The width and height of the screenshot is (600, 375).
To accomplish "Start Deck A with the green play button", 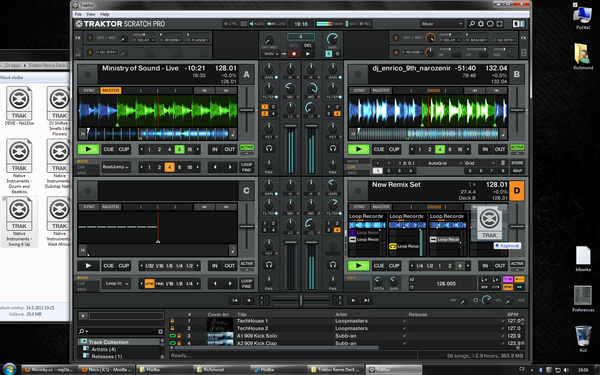I will (88, 149).
